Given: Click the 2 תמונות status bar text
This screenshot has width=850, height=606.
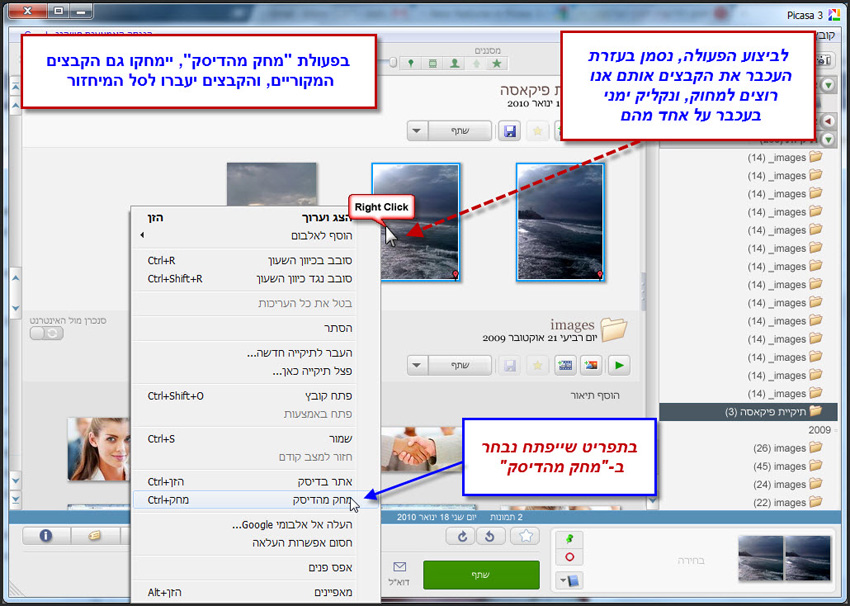Looking at the screenshot, I should click(506, 517).
